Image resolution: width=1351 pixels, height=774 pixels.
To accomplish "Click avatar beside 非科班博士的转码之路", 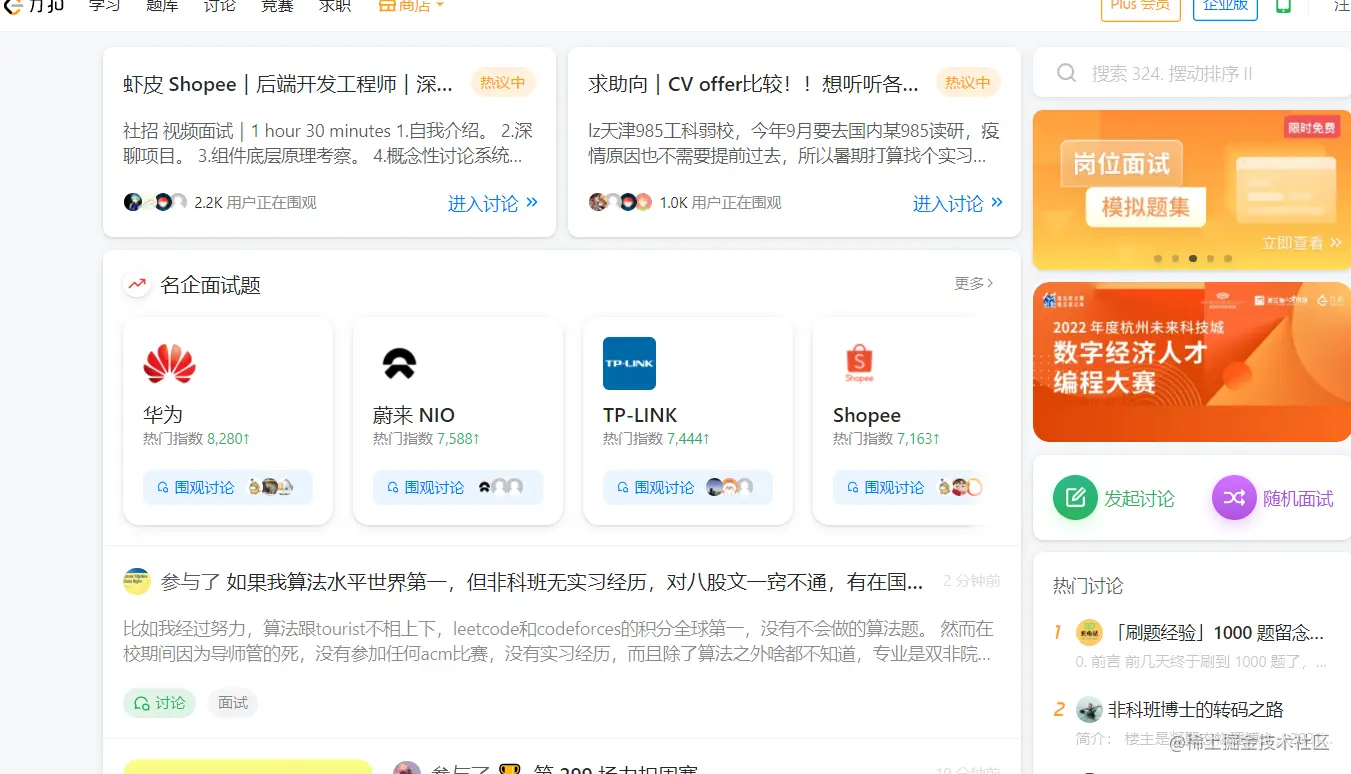I will point(1089,710).
